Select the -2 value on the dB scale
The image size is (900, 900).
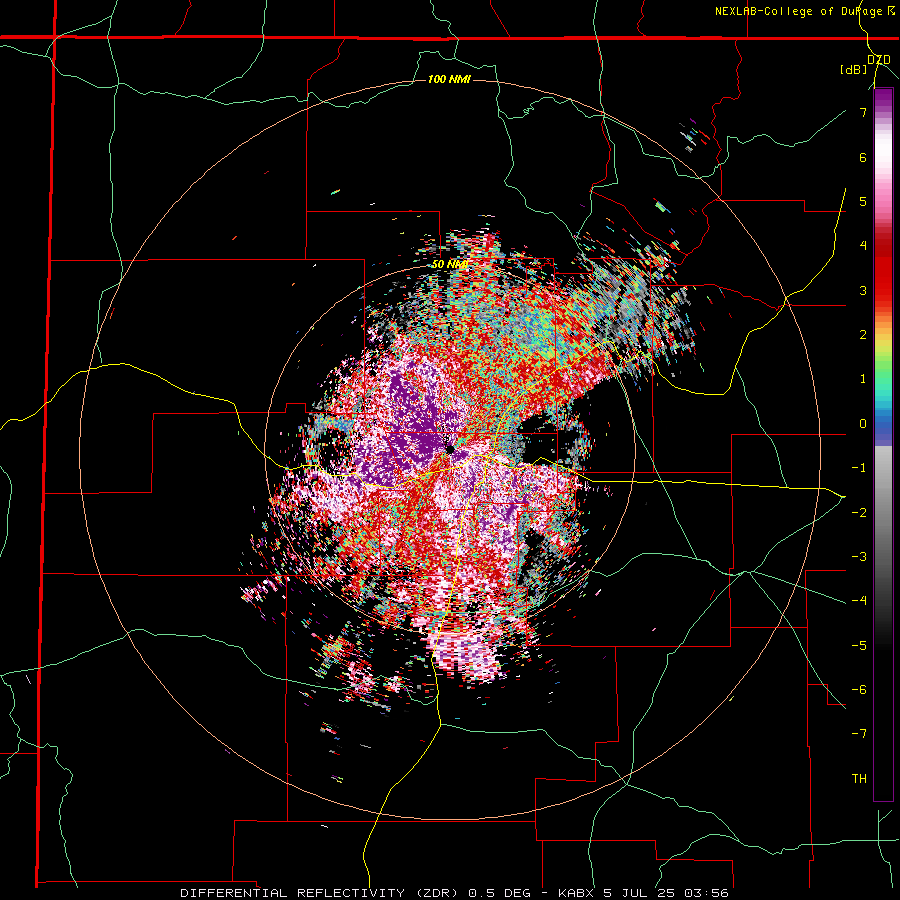859,512
